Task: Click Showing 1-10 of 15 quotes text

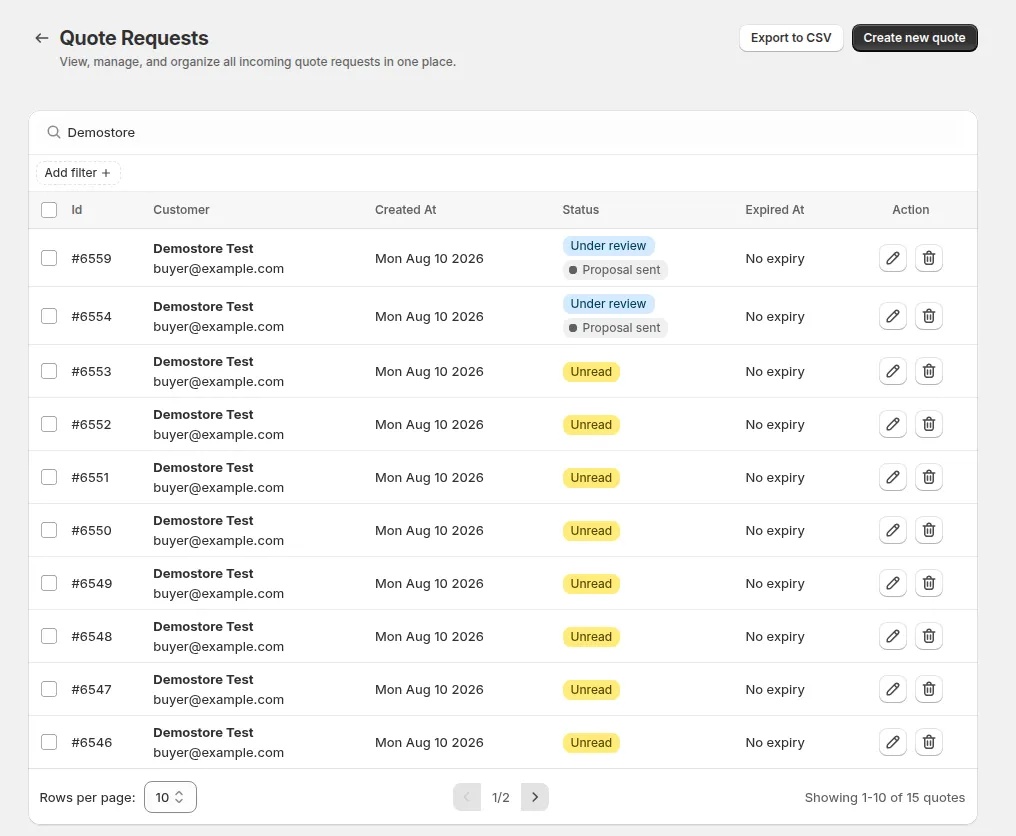Action: point(884,797)
